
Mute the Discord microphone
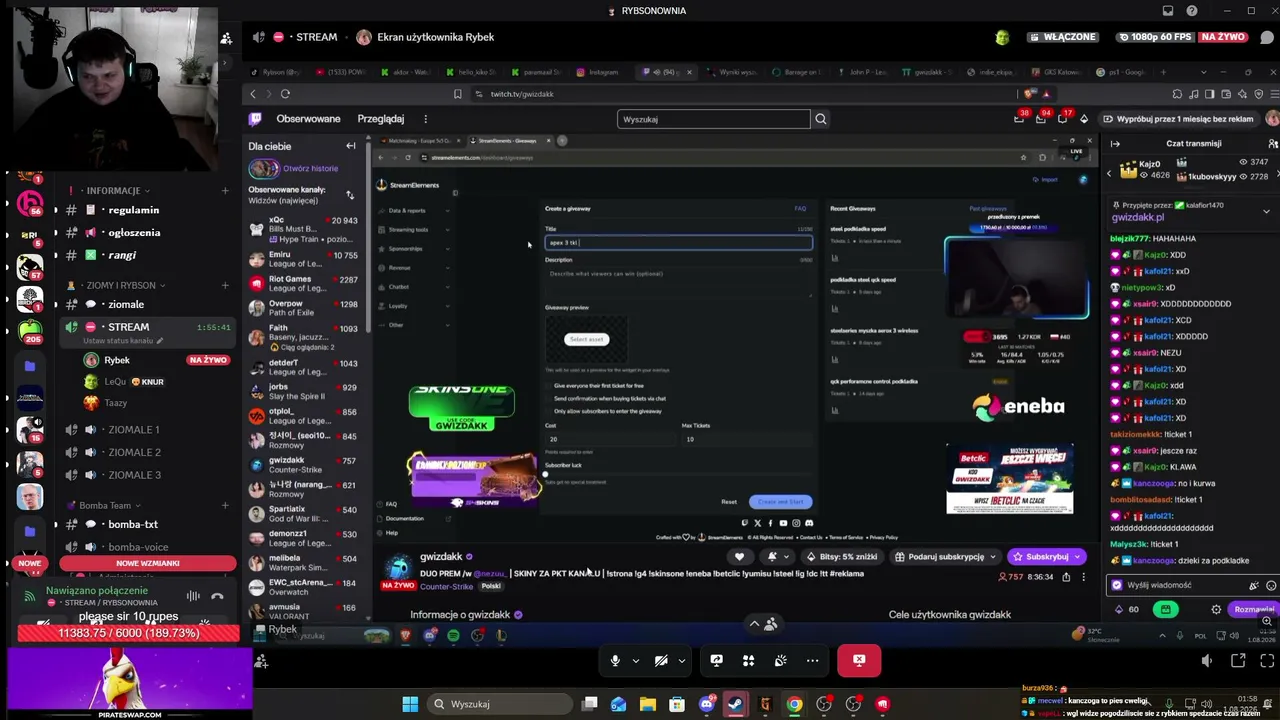[x=615, y=660]
